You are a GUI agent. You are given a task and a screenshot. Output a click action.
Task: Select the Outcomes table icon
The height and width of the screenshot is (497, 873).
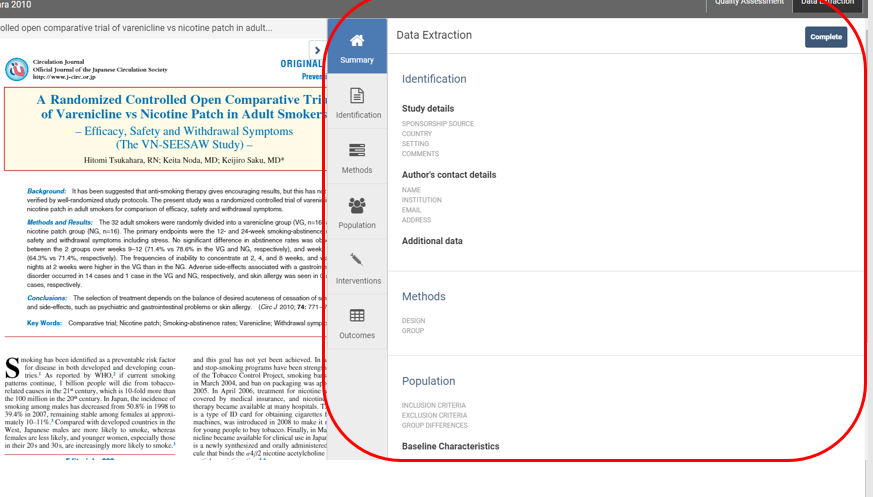click(x=357, y=316)
